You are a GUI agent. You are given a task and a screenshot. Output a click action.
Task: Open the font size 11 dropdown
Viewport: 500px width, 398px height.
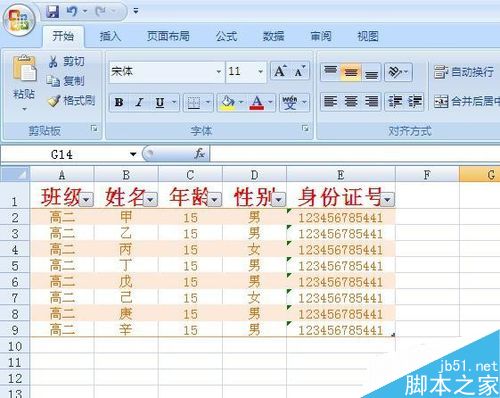tap(260, 71)
